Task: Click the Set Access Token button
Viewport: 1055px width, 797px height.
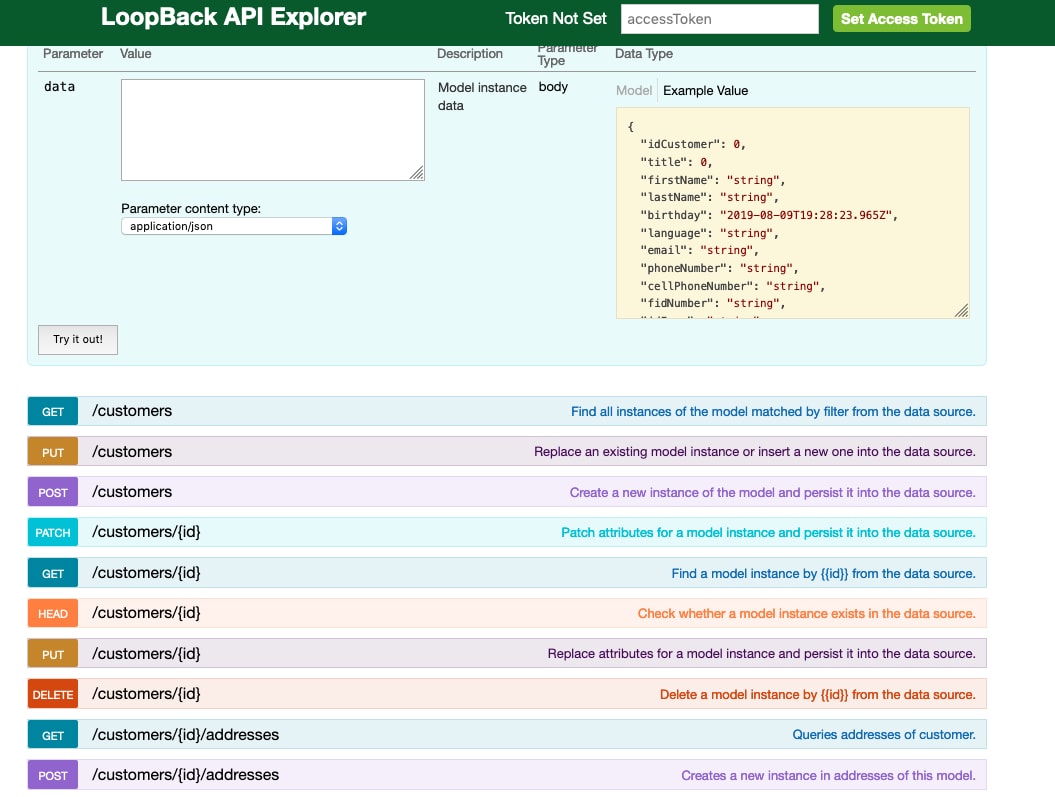Action: coord(902,19)
